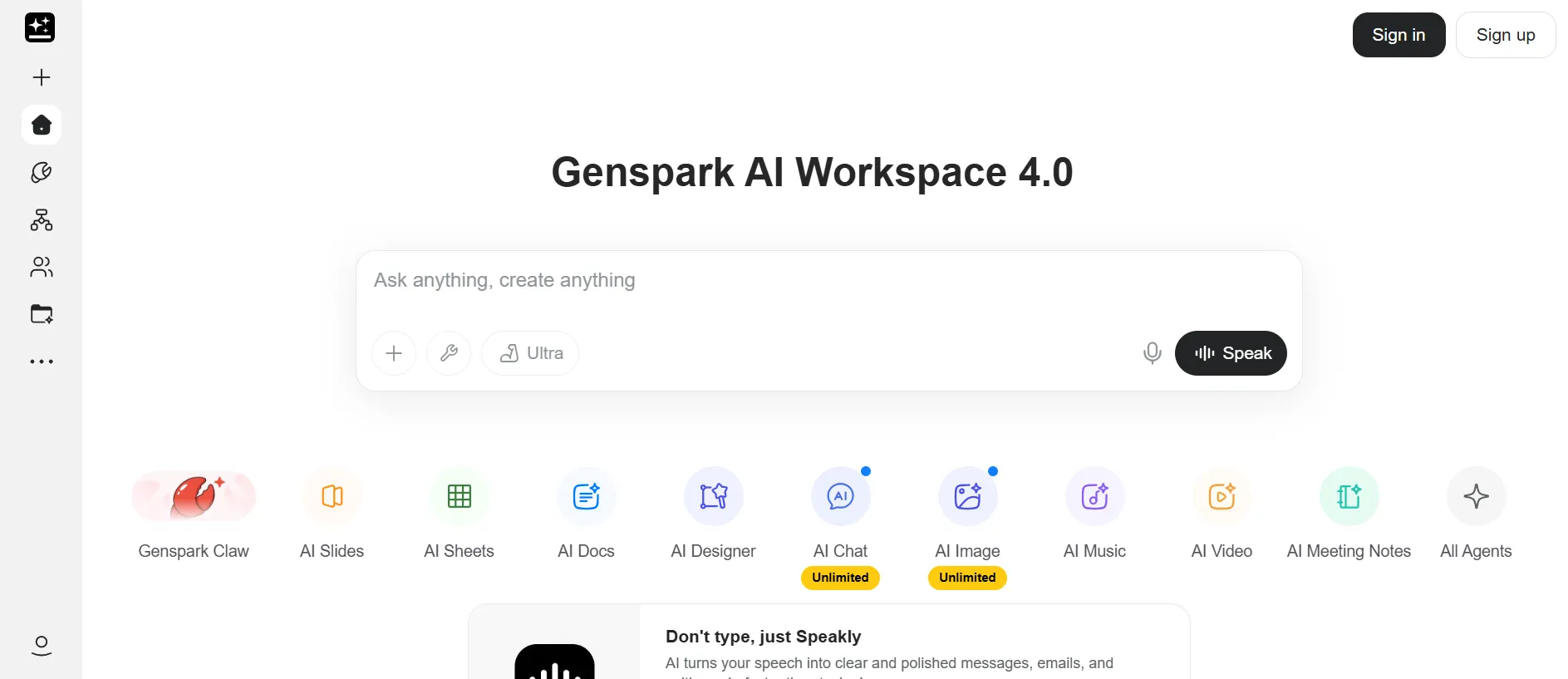Click the Unlimited badge under AI Image
The height and width of the screenshot is (679, 1568).
pyautogui.click(x=968, y=578)
